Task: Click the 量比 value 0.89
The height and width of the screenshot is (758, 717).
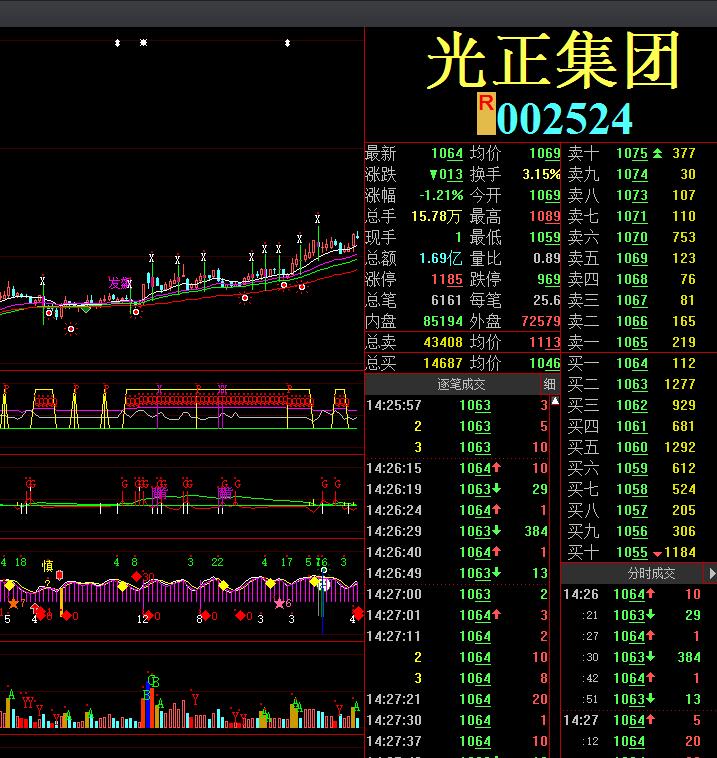Action: [547, 258]
